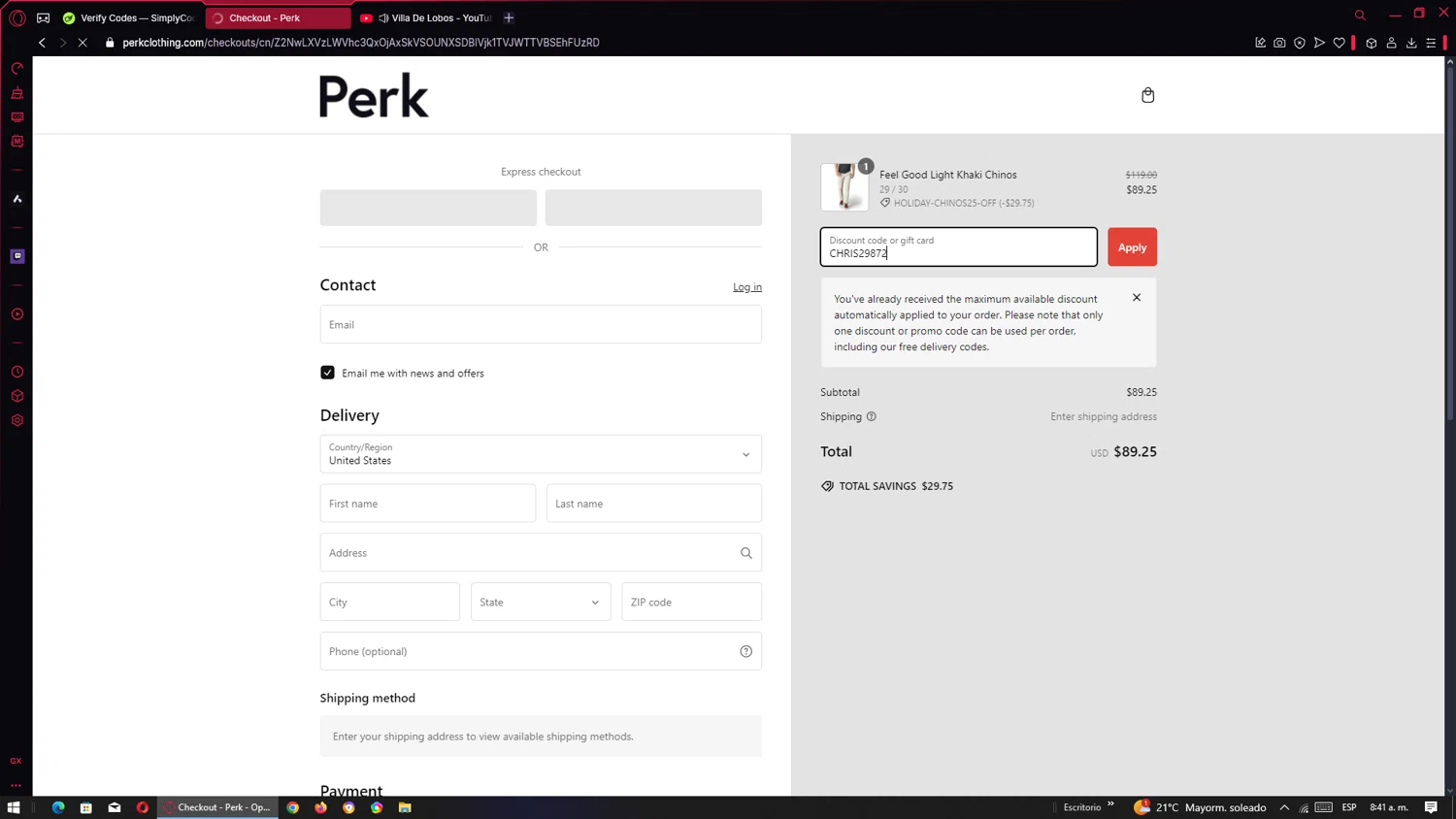Switch to Villa De Lobos YouTube tab
Viewport: 1456px width, 819px height.
(425, 17)
